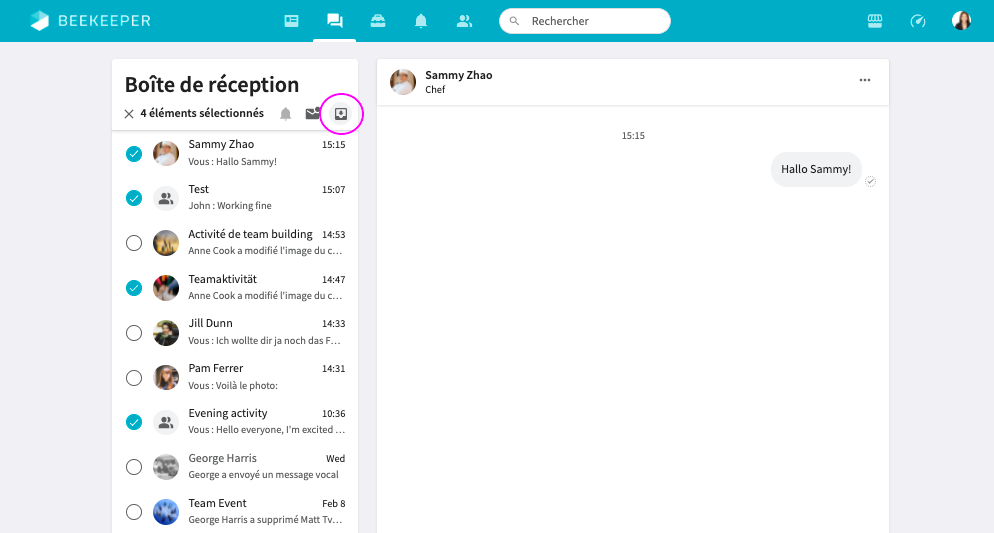Click the 'Boîte de réception' heading
The height and width of the screenshot is (533, 994).
[212, 85]
